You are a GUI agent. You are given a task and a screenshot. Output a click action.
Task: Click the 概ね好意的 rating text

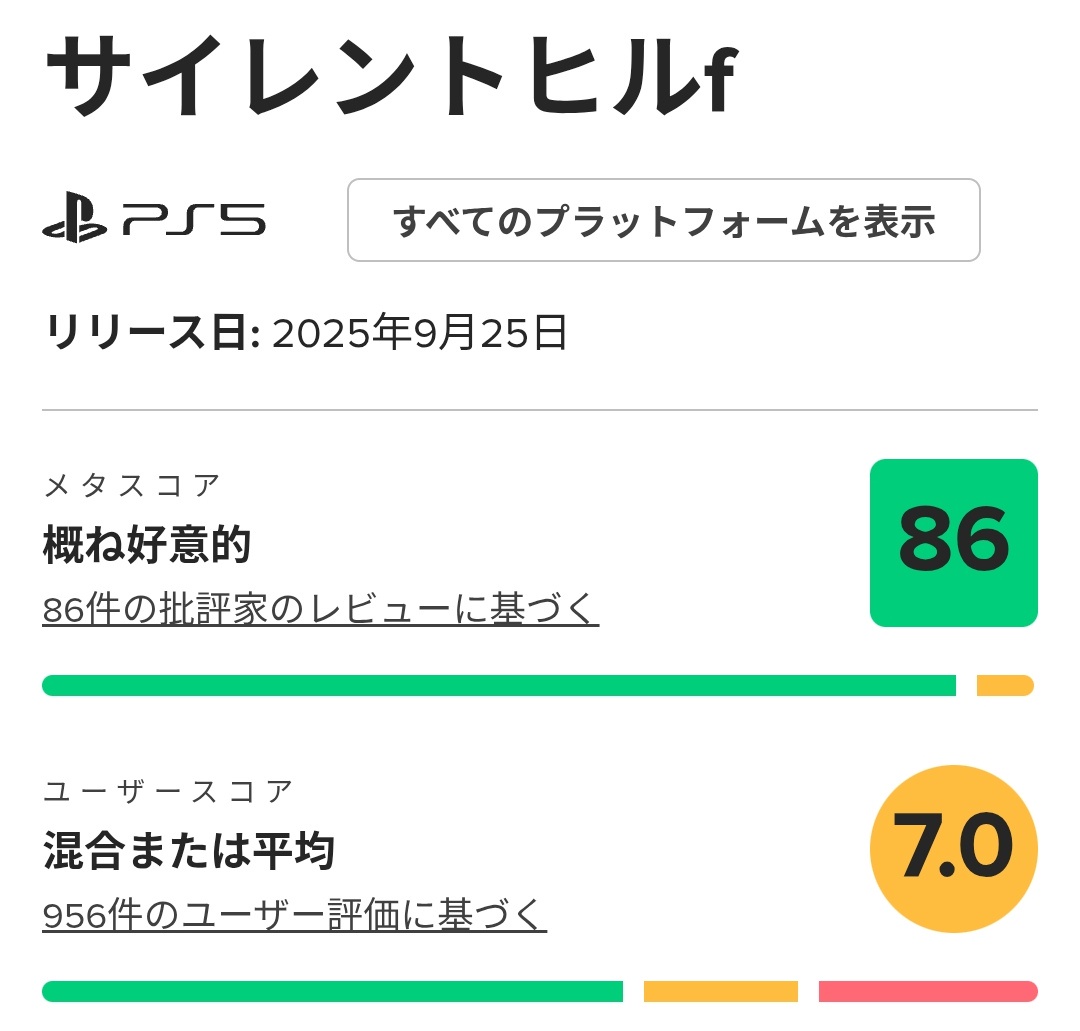(x=146, y=545)
